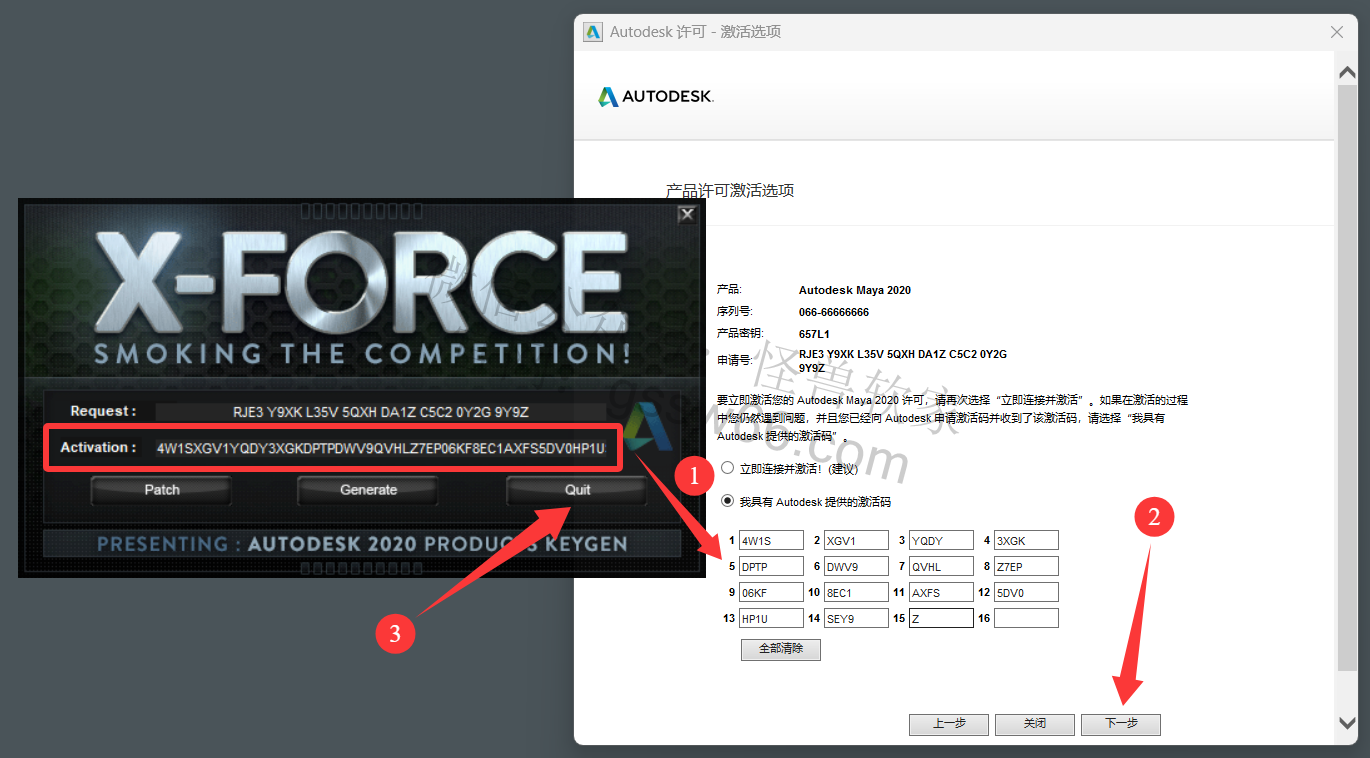The width and height of the screenshot is (1370, 758).
Task: Click into the Request field in X-Force
Action: tap(380, 411)
